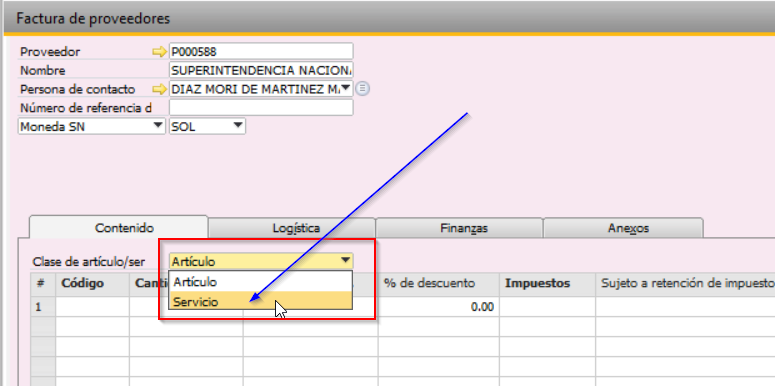The height and width of the screenshot is (386, 775).
Task: Click the % de descuento column header
Action: tap(438, 284)
